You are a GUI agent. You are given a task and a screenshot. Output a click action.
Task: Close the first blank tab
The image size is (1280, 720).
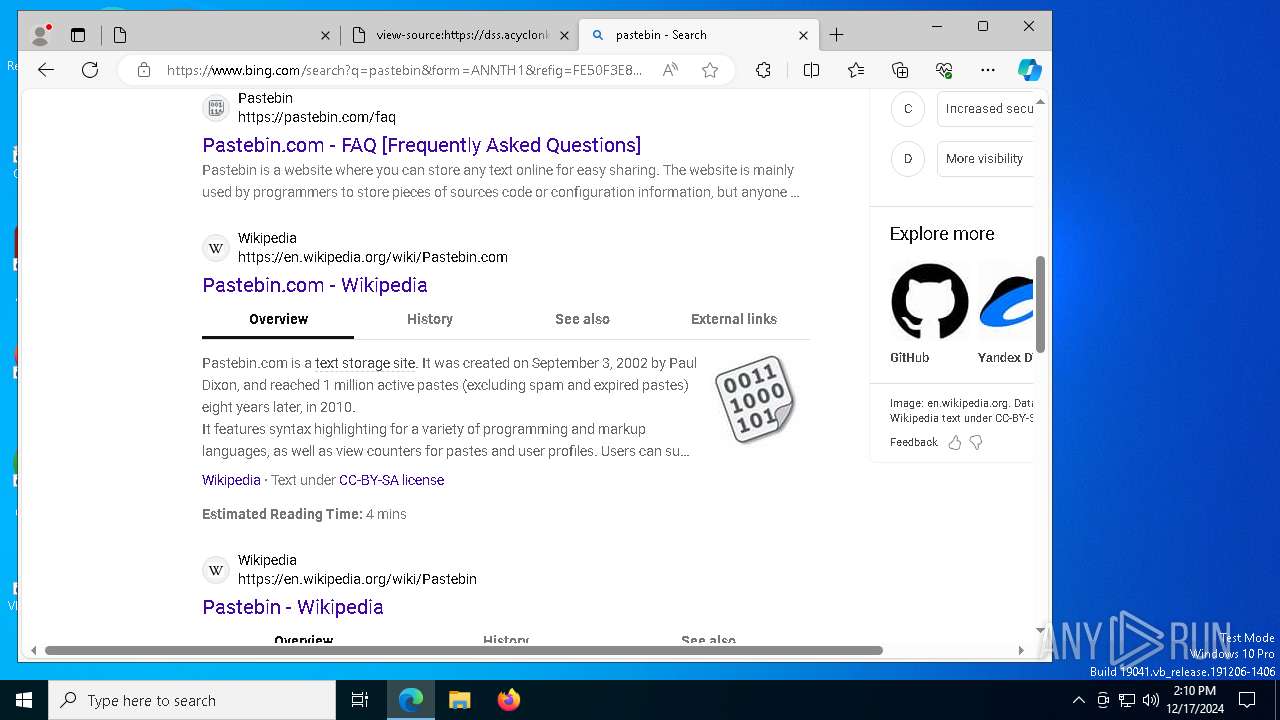pos(325,35)
